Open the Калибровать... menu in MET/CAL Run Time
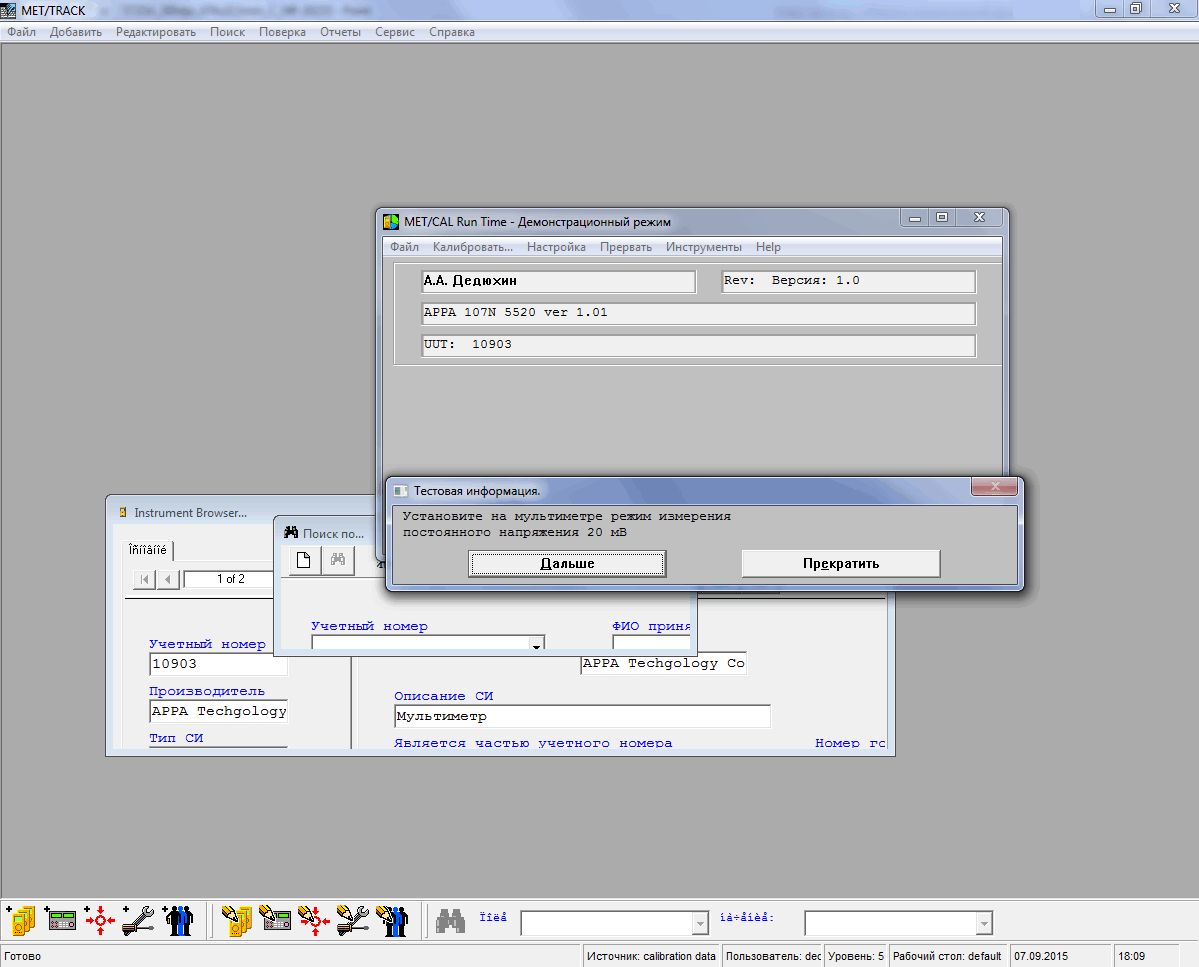This screenshot has width=1199, height=967. 472,247
